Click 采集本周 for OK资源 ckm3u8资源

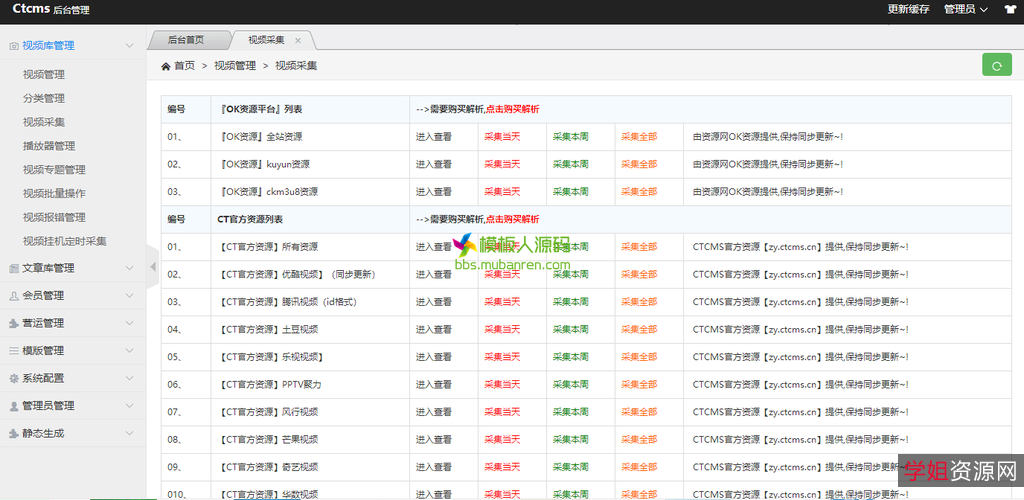pyautogui.click(x=571, y=192)
